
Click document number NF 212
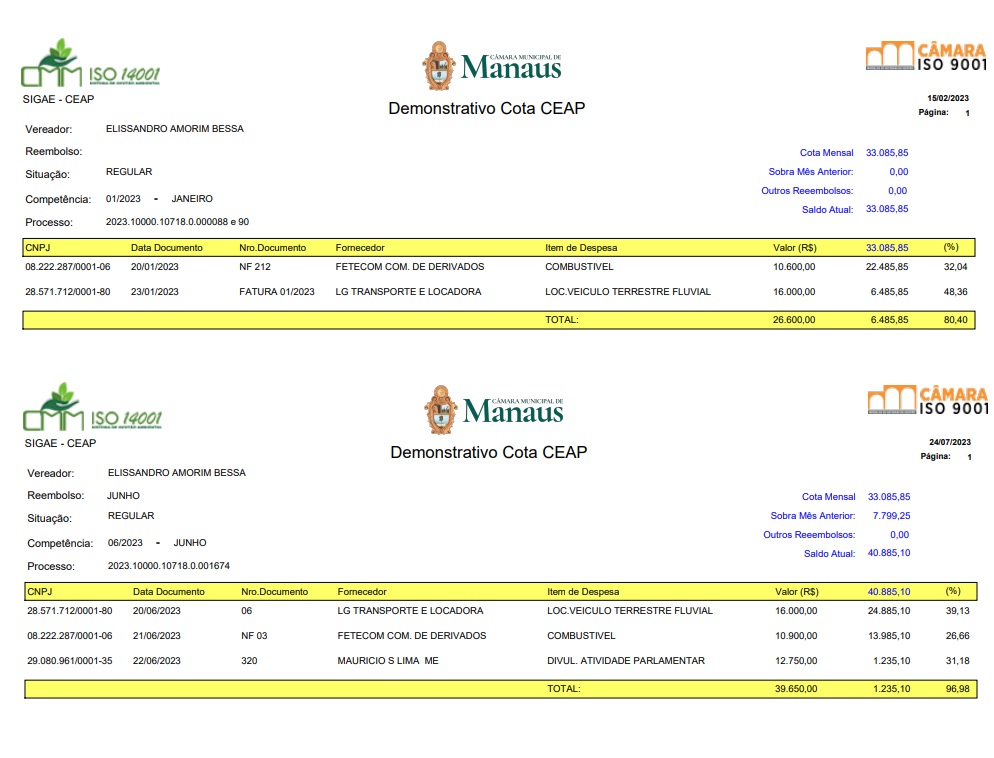pos(255,267)
